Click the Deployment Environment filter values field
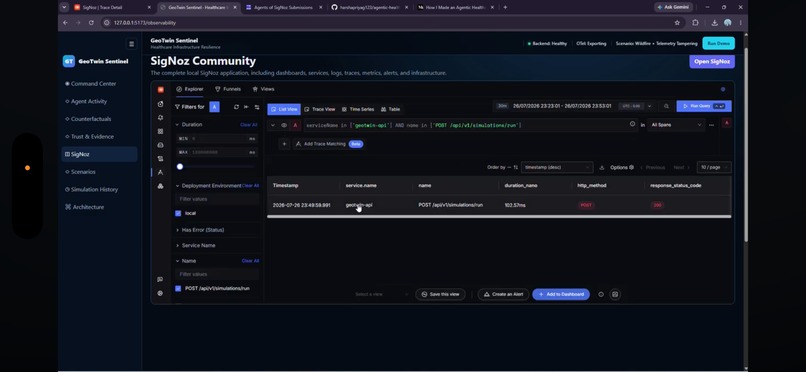806x372 pixels. (217, 199)
